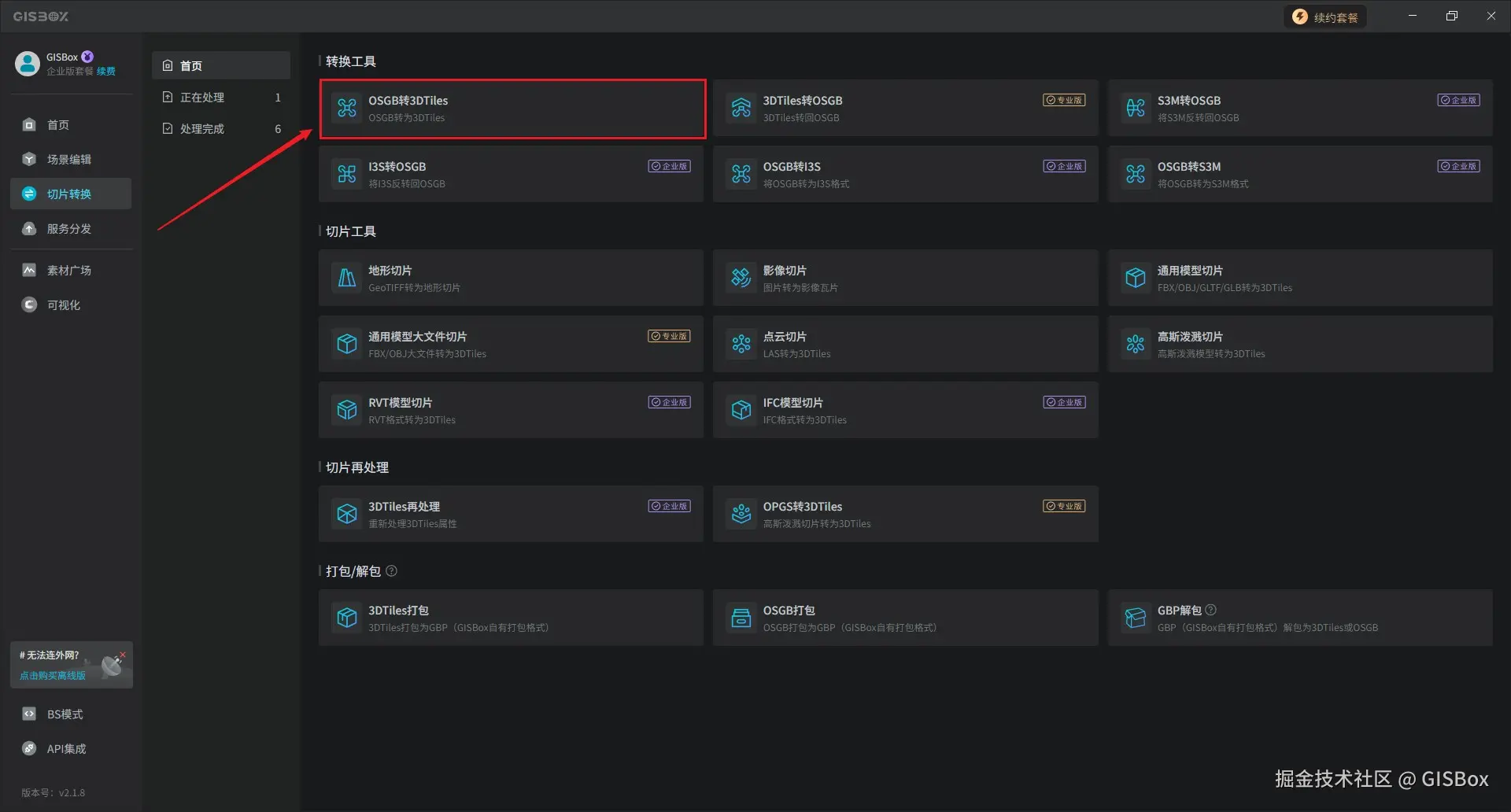Click the 点云切片 point cloud icon

point(741,344)
